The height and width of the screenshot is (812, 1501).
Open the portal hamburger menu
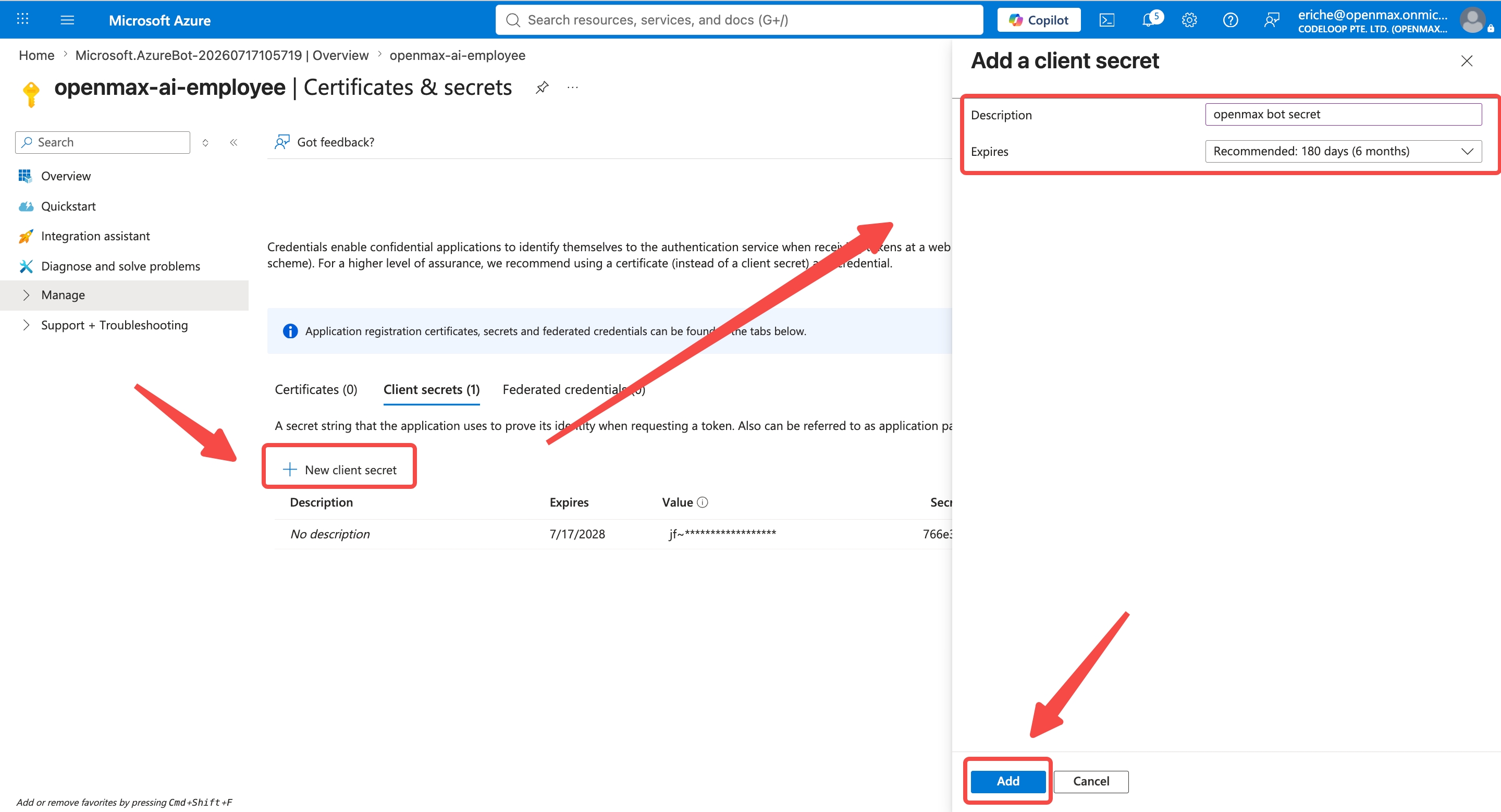click(67, 20)
